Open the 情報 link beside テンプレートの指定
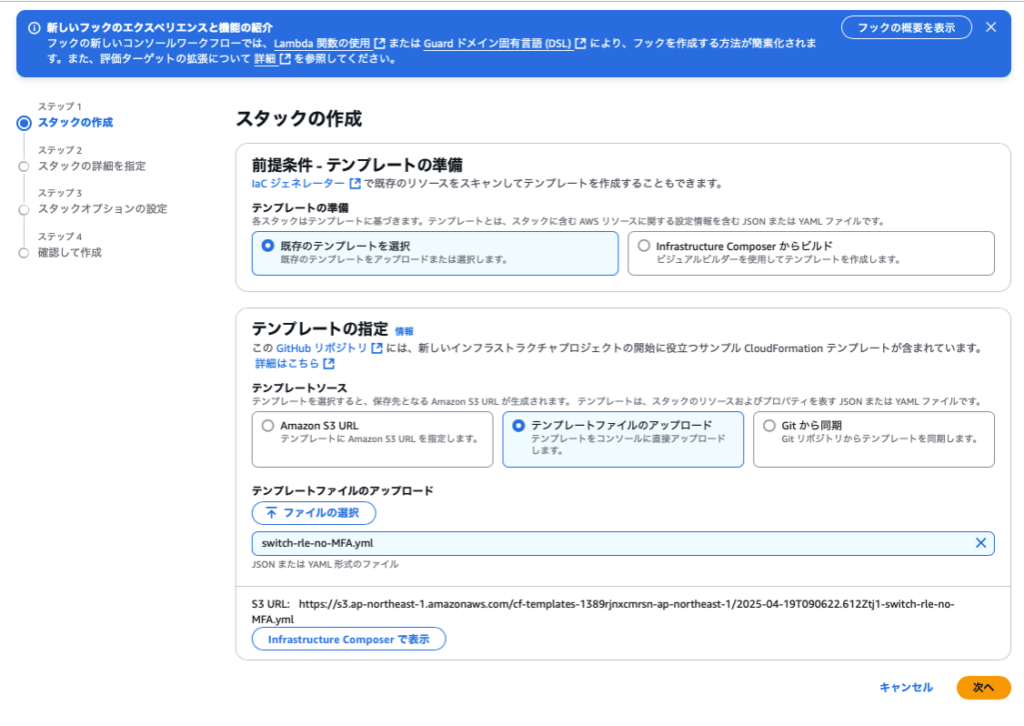1024x726 pixels. [x=404, y=331]
